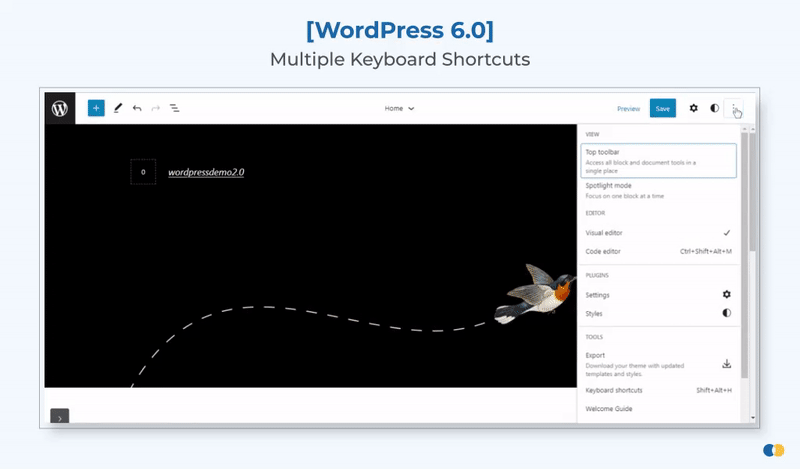The height and width of the screenshot is (469, 800).
Task: Export the theme from Tools
Action: pyautogui.click(x=658, y=364)
